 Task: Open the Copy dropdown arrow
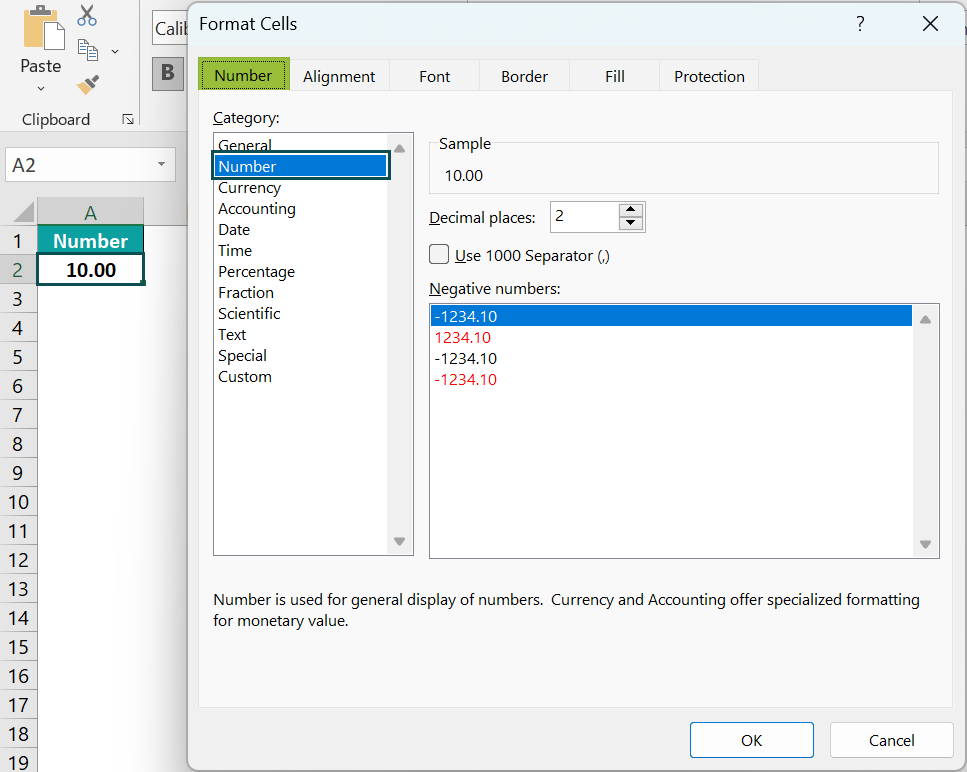pos(115,51)
